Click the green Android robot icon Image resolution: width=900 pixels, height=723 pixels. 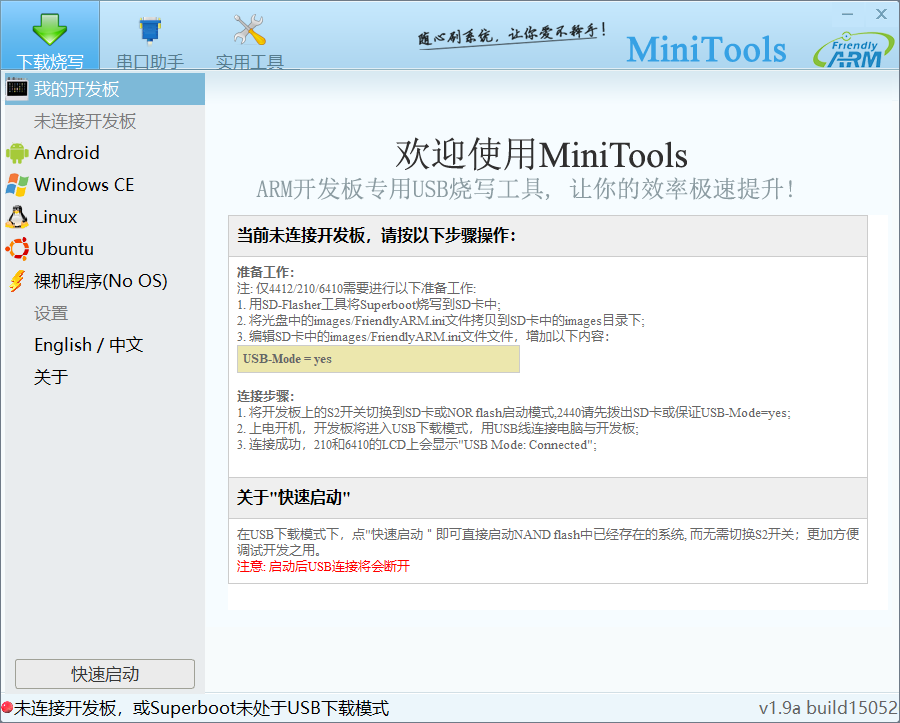(x=17, y=153)
